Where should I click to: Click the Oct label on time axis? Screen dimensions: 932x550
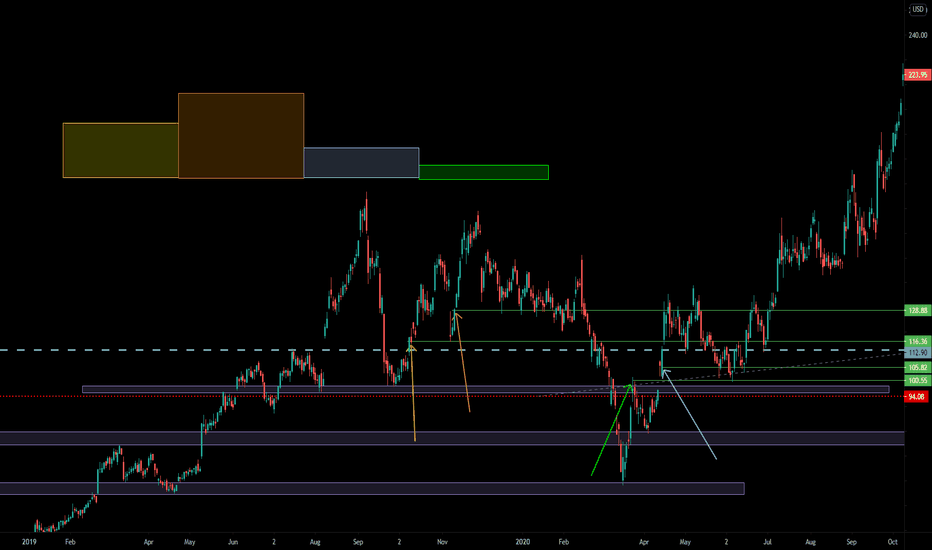892,542
